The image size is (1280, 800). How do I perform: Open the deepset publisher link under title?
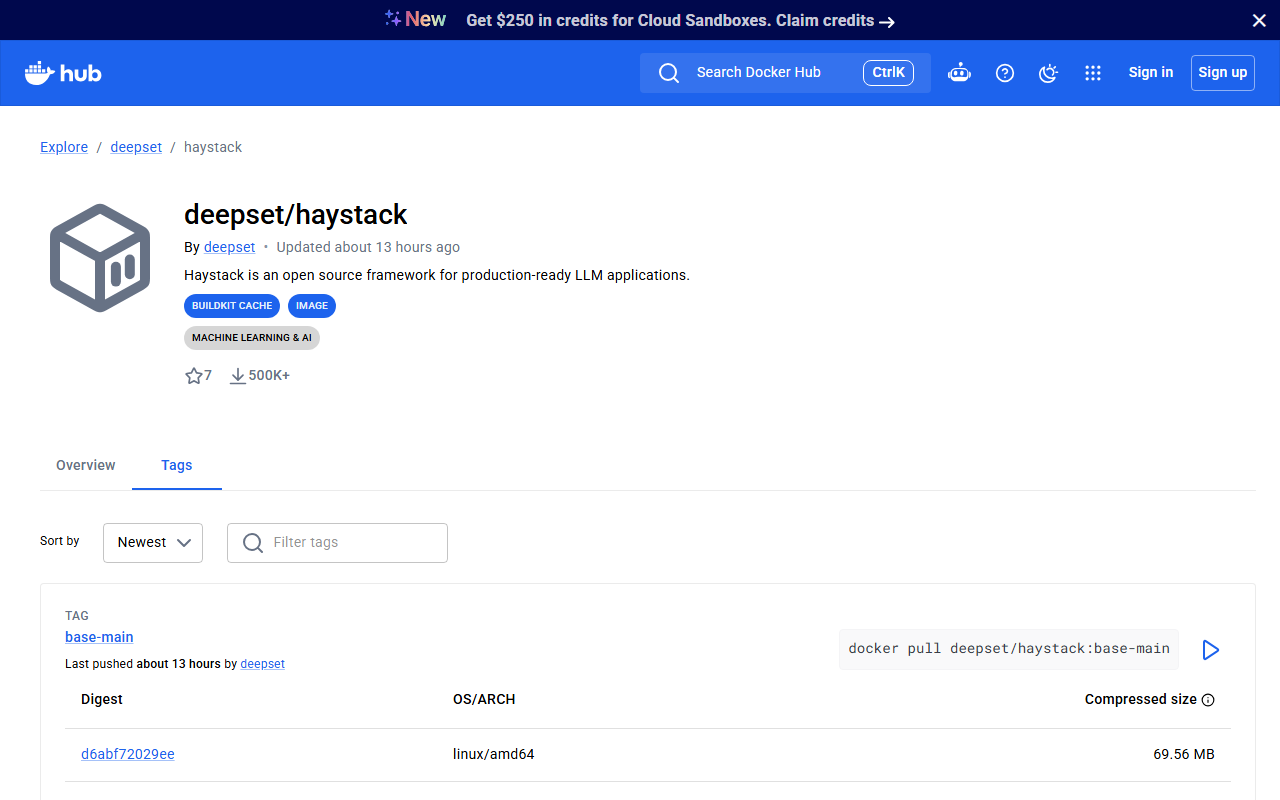229,247
